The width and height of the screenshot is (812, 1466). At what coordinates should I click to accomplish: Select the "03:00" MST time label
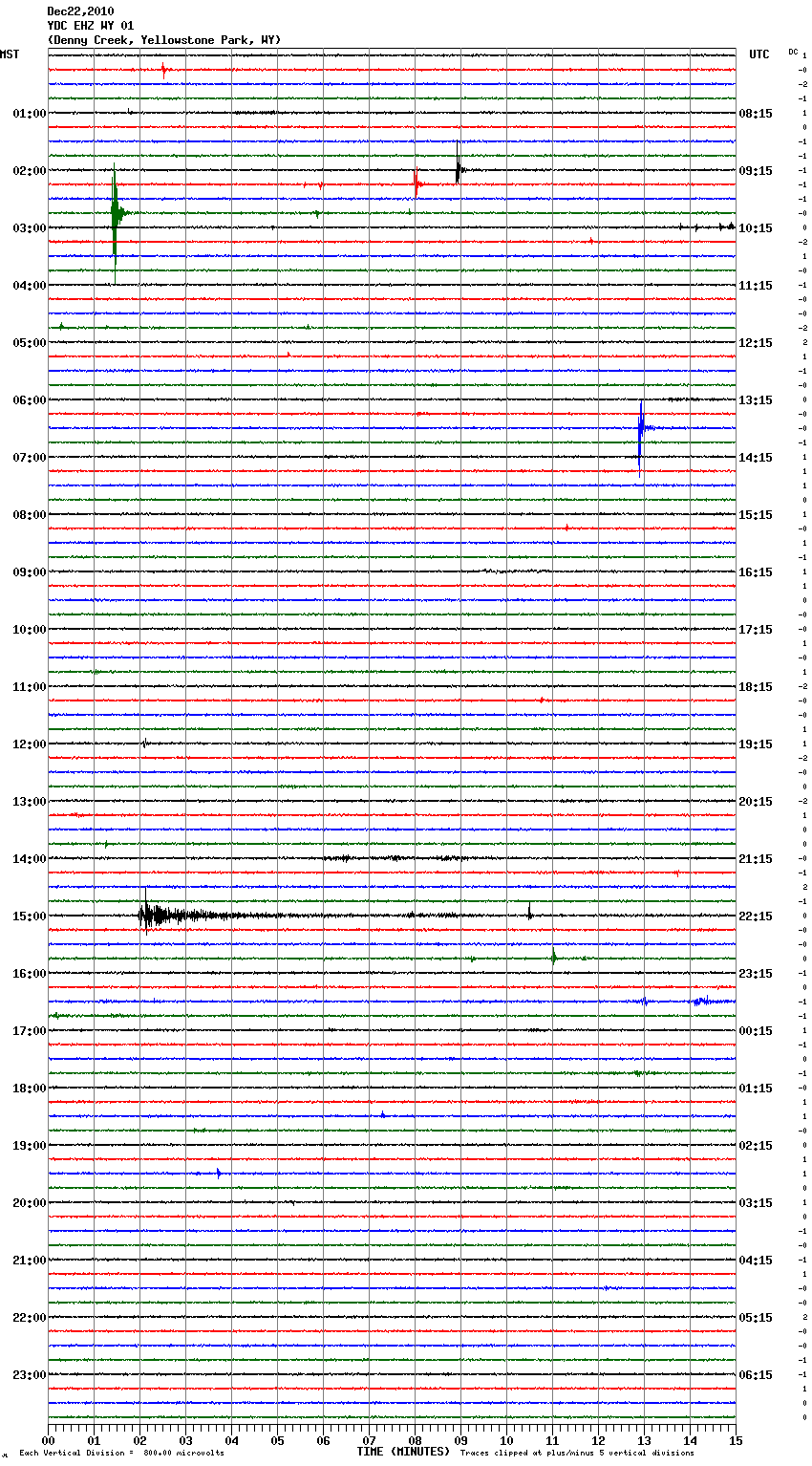[29, 228]
